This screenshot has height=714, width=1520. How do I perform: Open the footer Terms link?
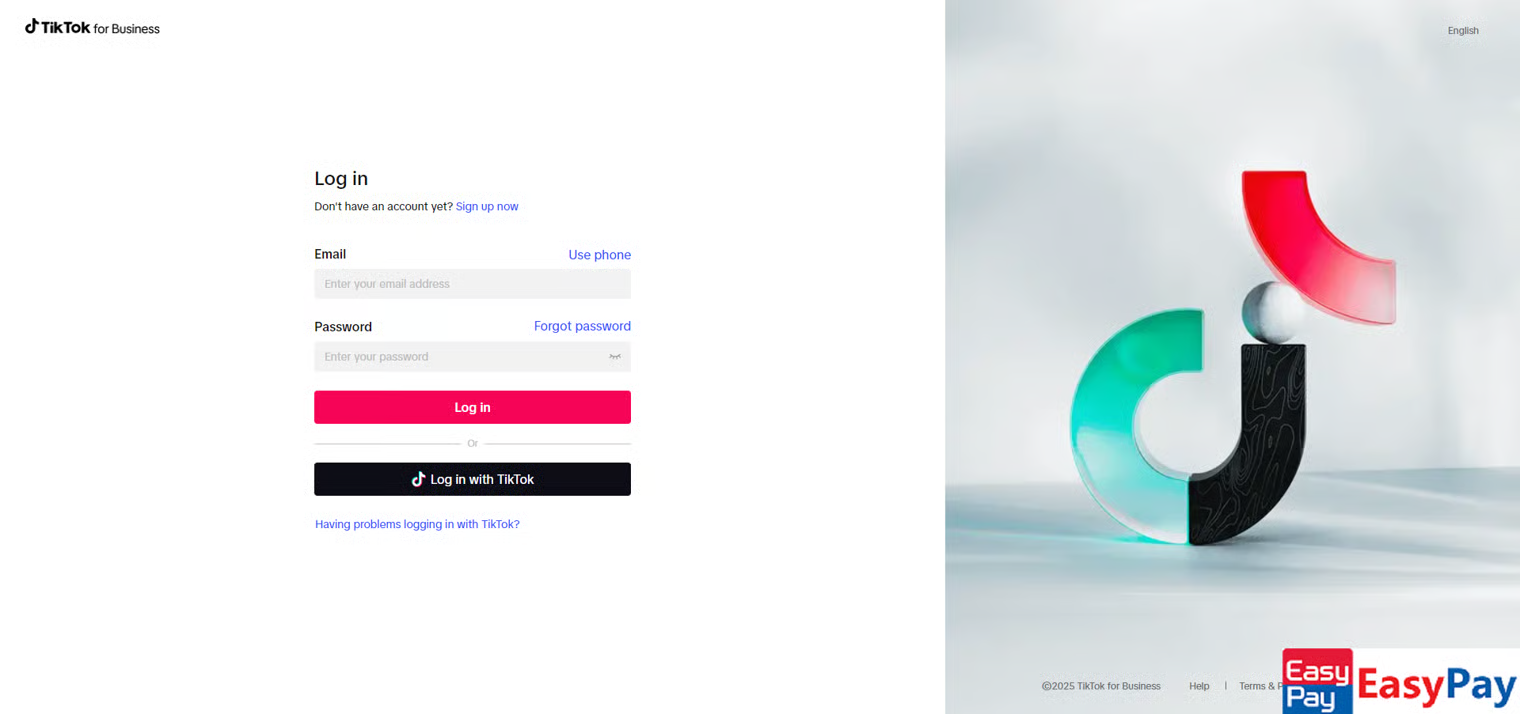pos(1261,686)
